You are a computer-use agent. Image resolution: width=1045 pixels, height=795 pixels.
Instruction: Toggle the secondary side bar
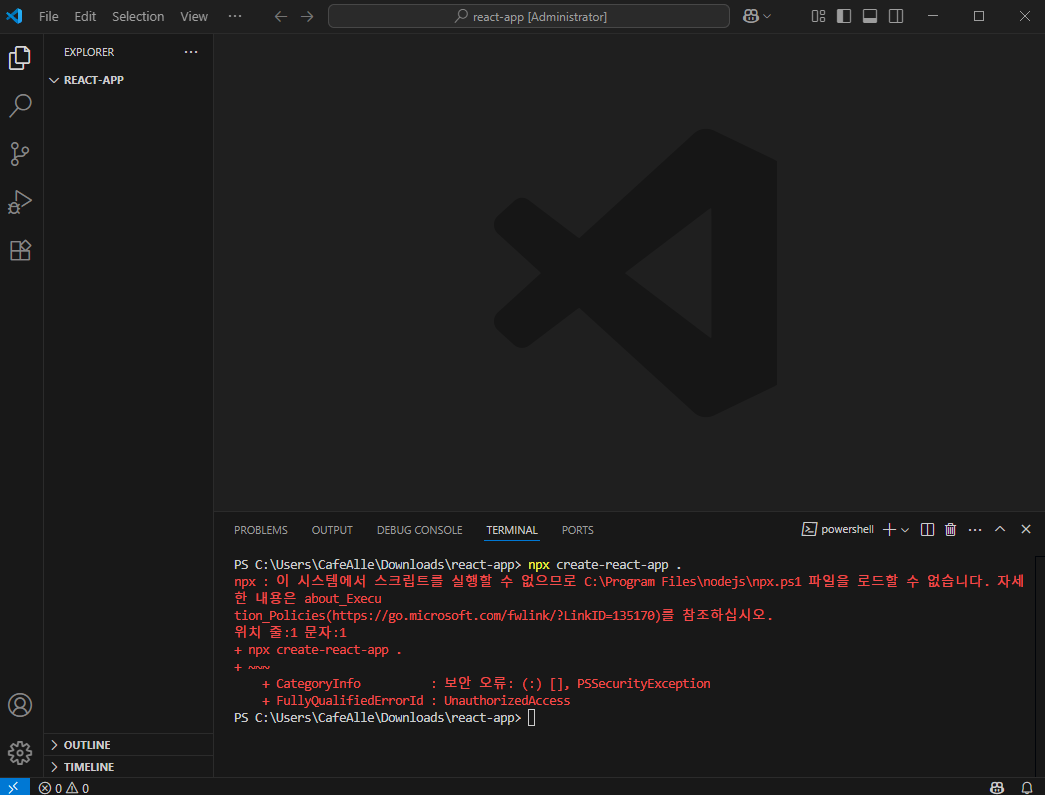pos(896,16)
